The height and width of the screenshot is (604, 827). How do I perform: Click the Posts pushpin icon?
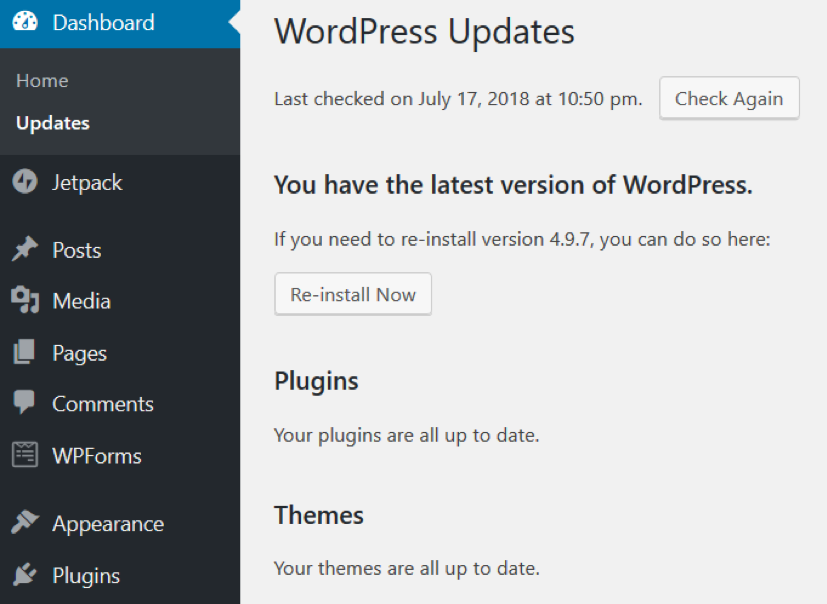(x=25, y=249)
